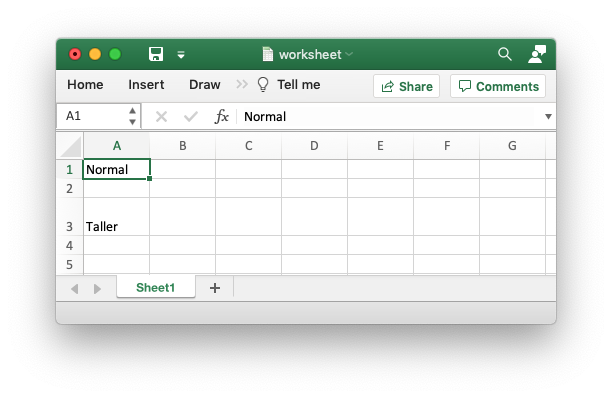Select cell A3 containing Taller

116,217
